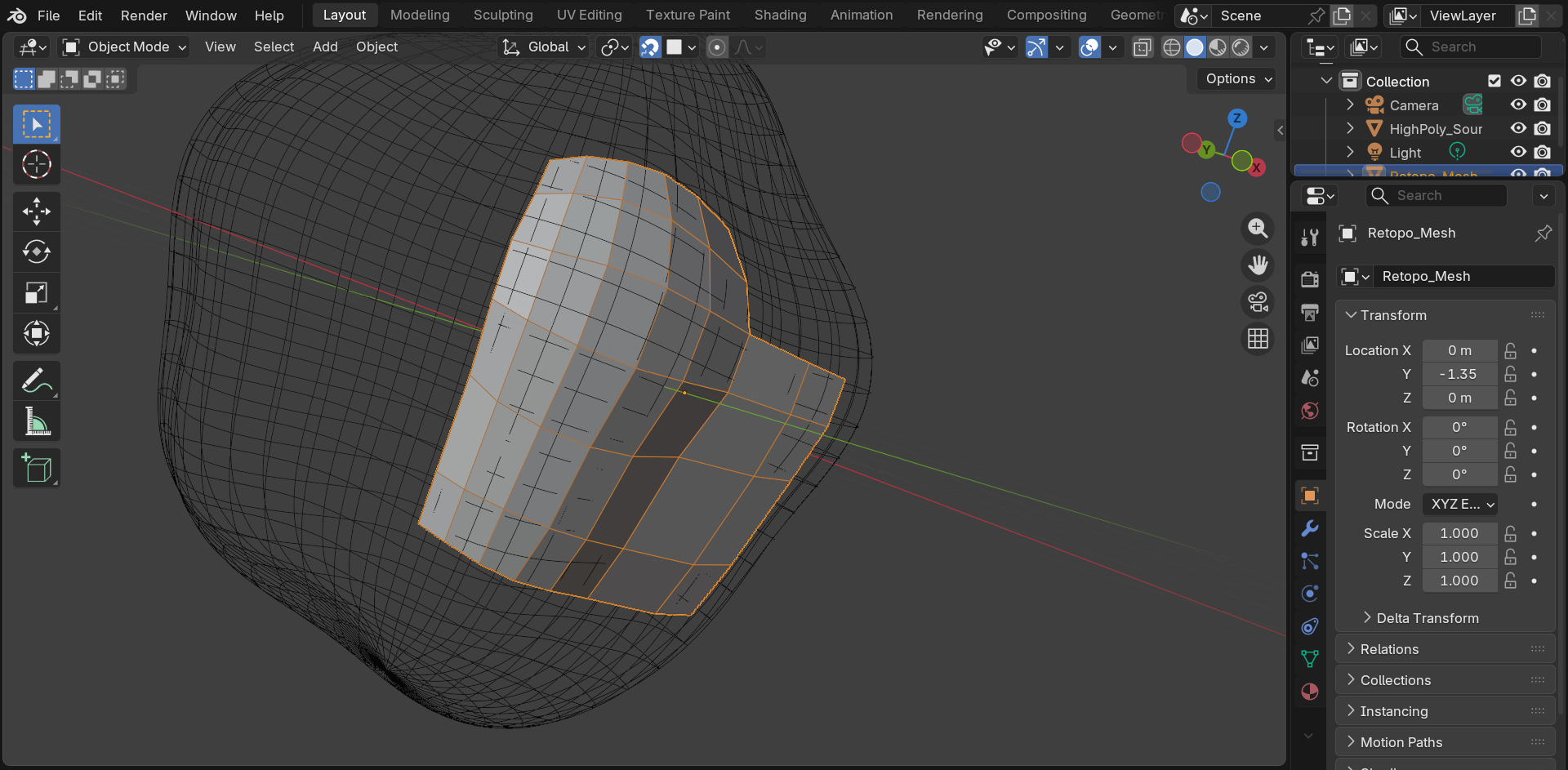Activate the Transform tool

(36, 333)
